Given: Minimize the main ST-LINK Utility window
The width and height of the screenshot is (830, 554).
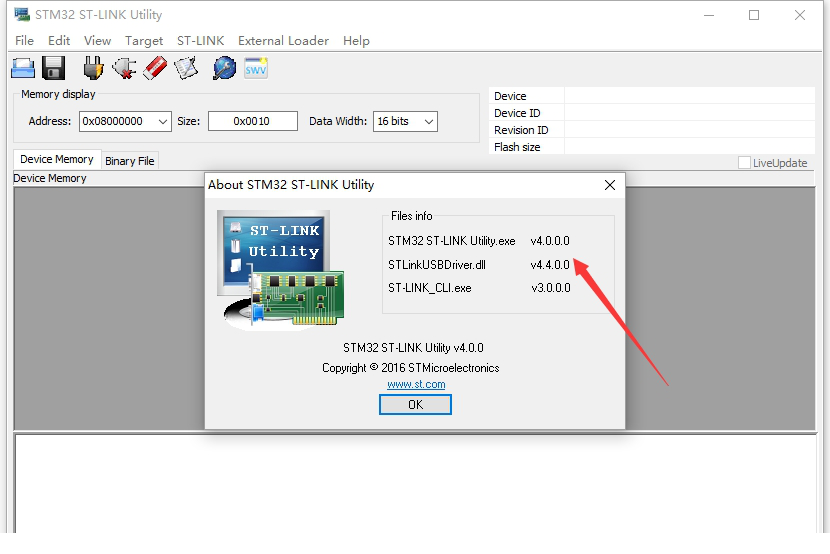Looking at the screenshot, I should click(709, 15).
